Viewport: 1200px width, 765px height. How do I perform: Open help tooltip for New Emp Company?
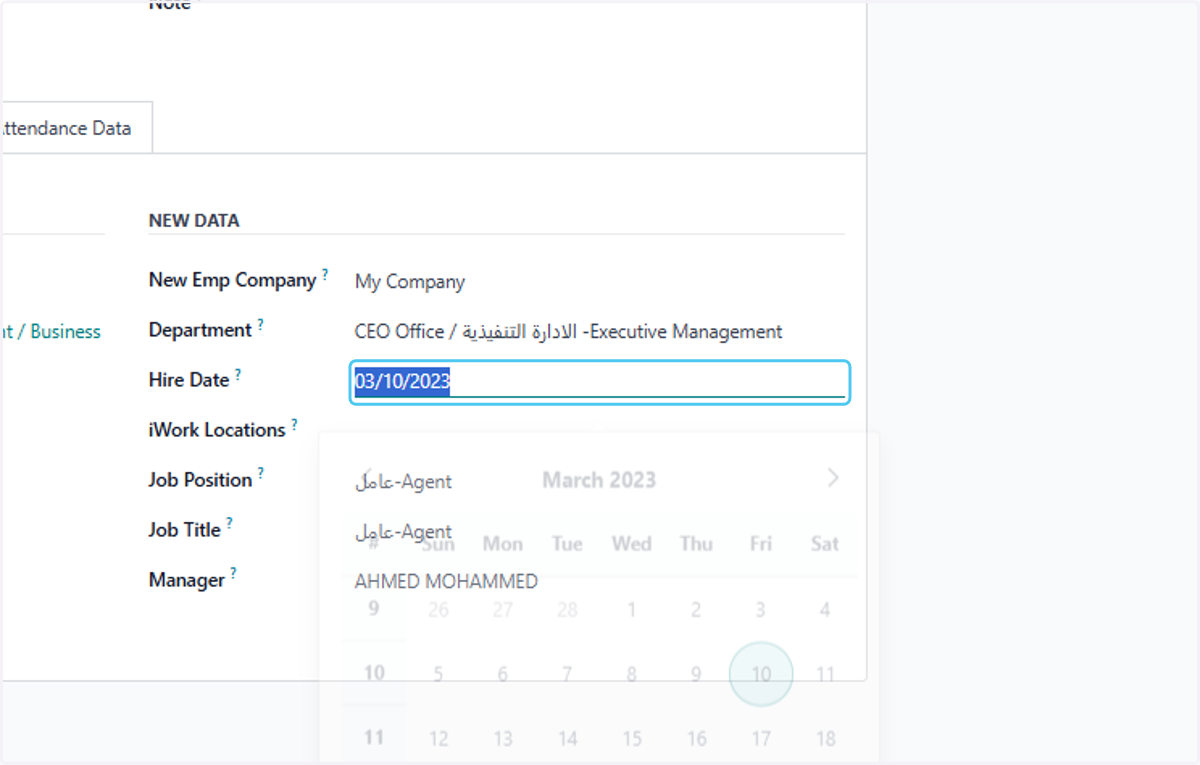pos(325,274)
